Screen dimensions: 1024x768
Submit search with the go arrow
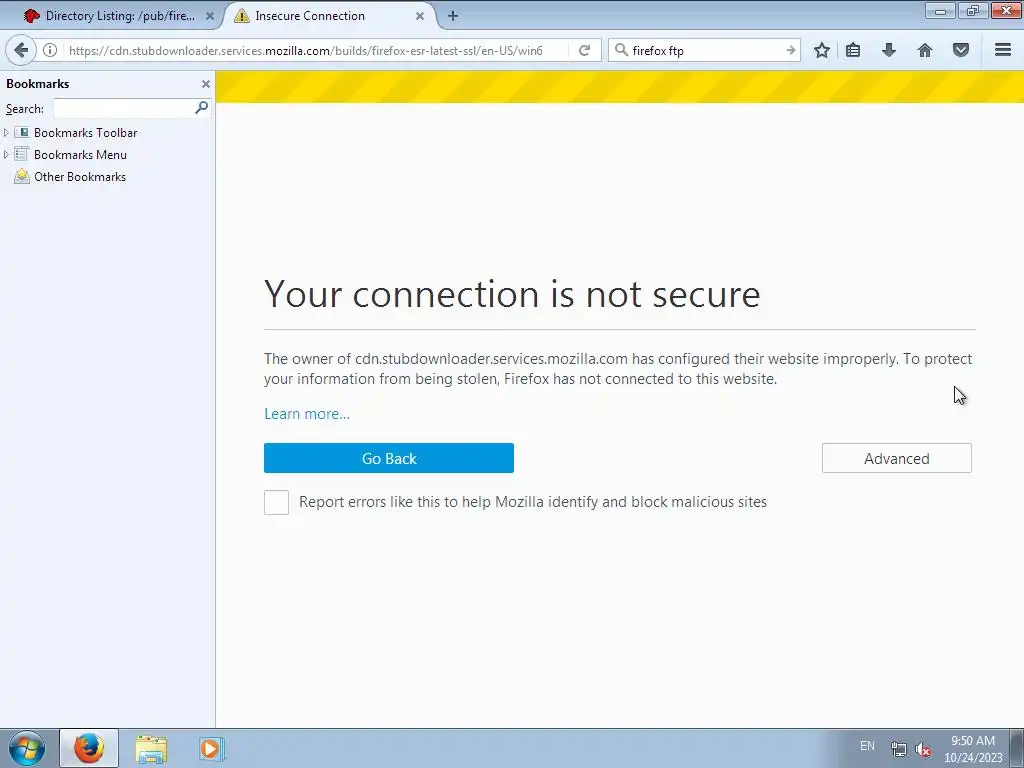tap(790, 50)
